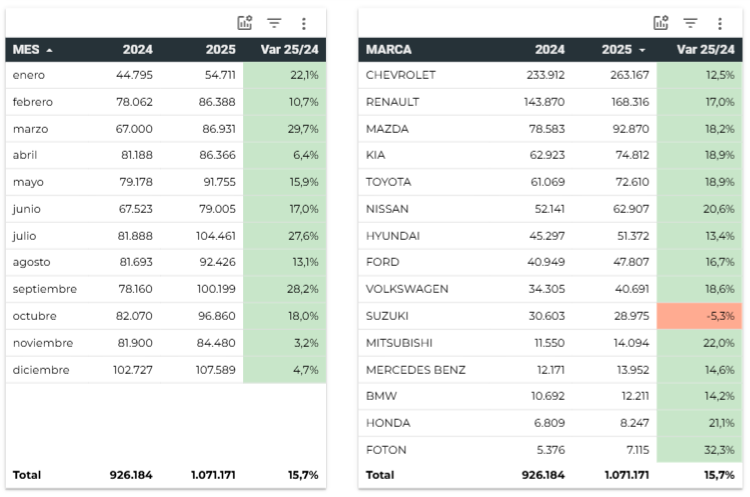Click the enero month cell

point(30,75)
